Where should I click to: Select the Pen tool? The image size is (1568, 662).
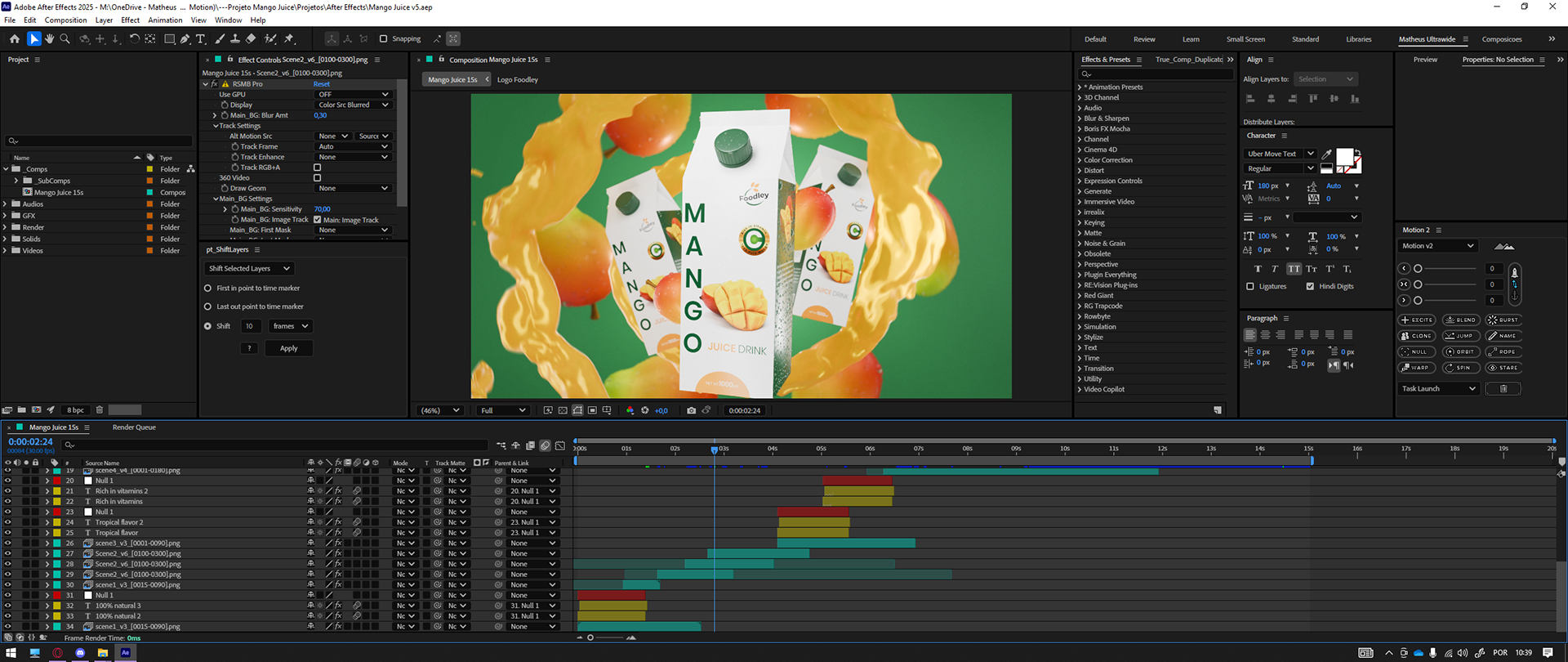(185, 38)
